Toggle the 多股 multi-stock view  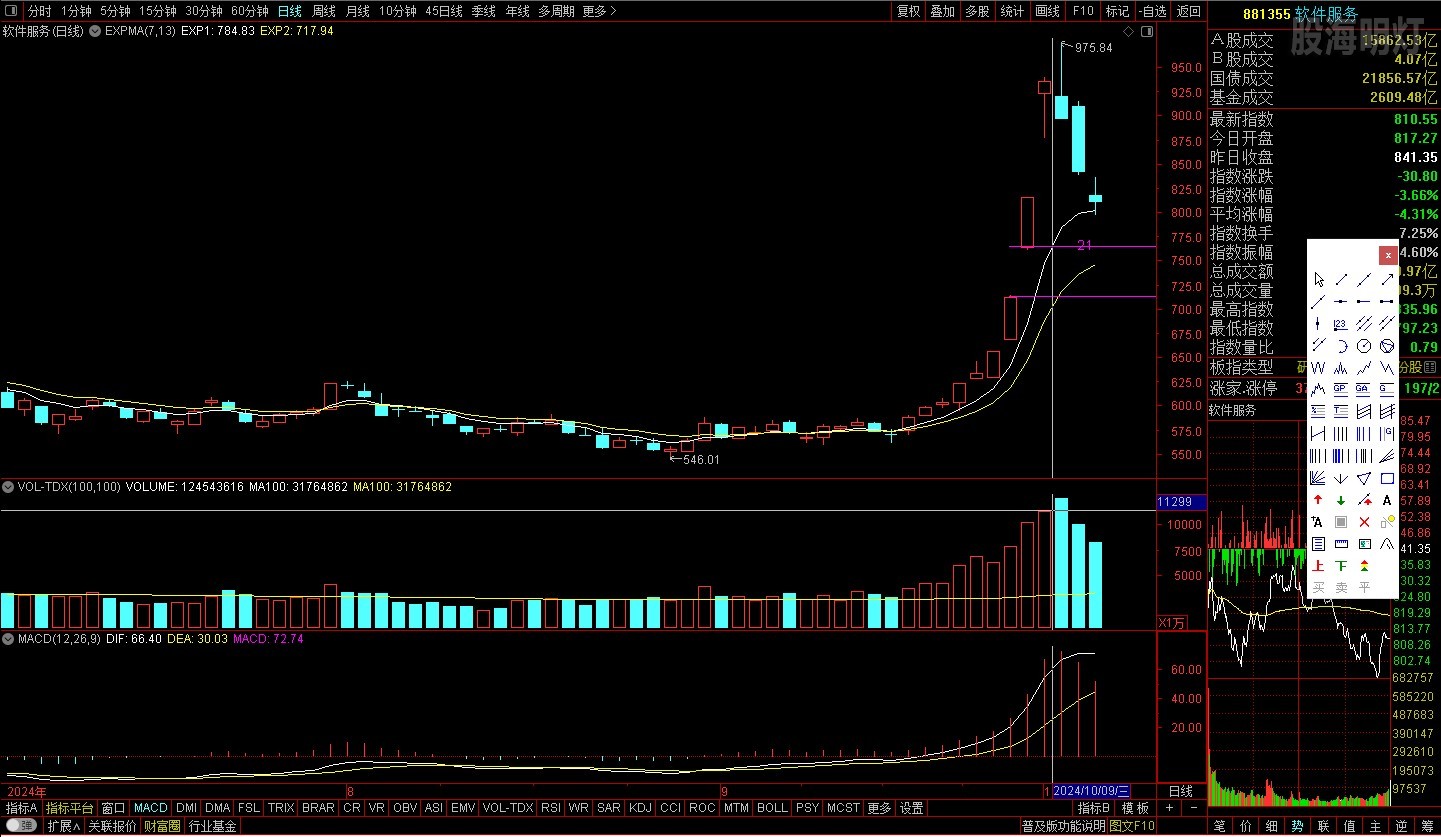(977, 11)
